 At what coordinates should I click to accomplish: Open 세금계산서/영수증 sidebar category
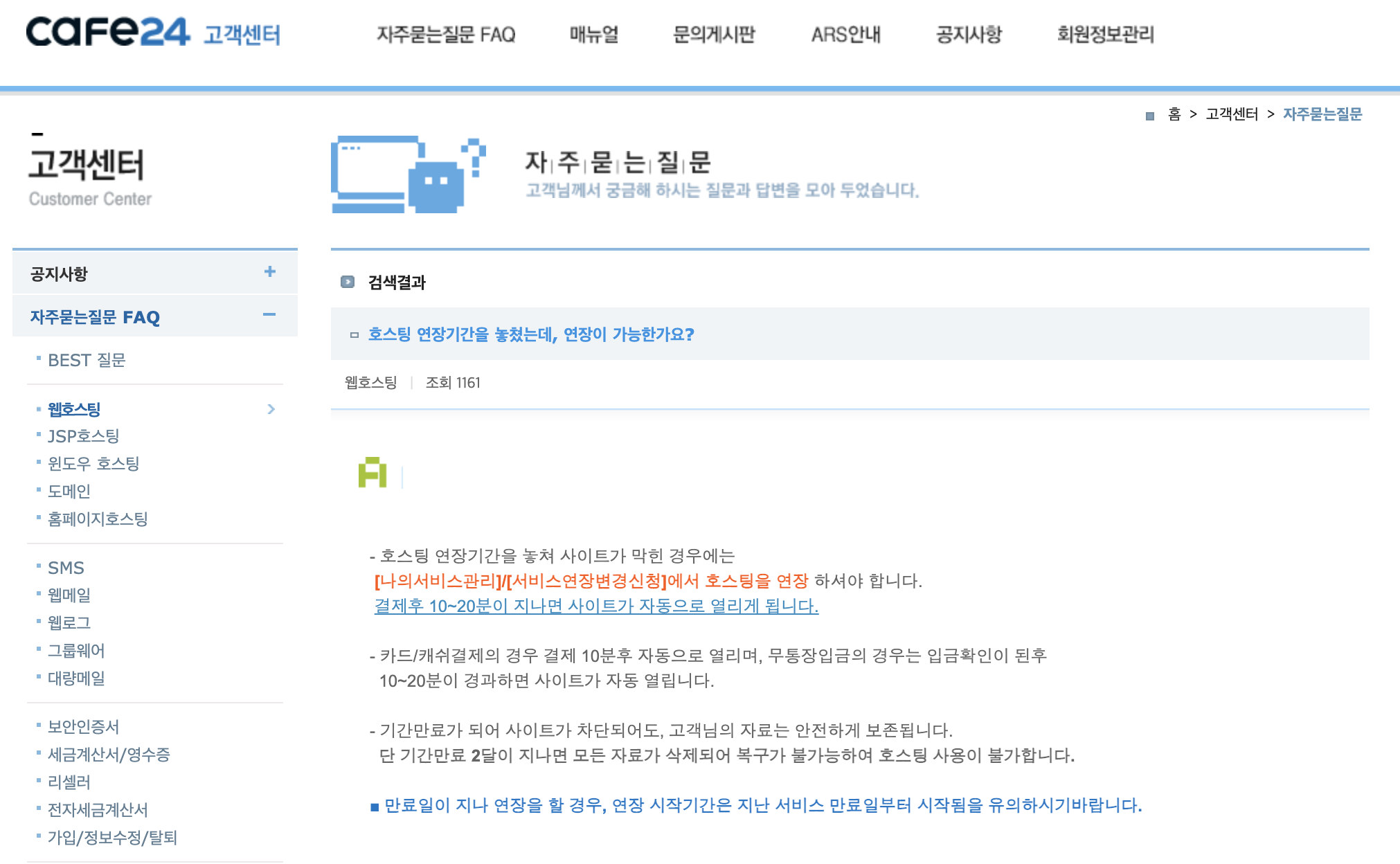click(x=109, y=755)
